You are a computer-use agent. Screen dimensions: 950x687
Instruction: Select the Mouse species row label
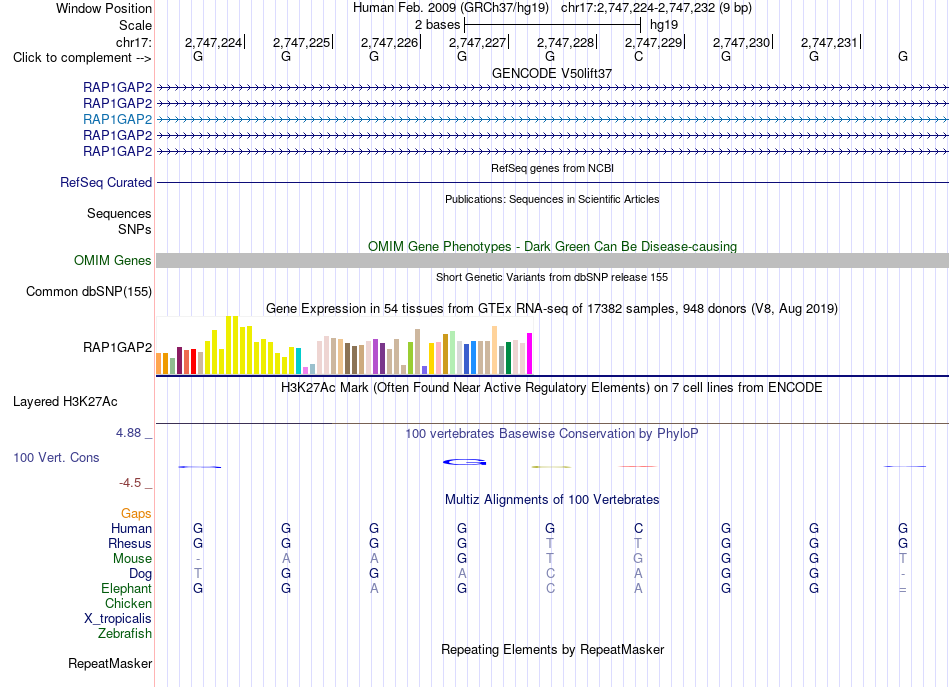click(x=132, y=559)
